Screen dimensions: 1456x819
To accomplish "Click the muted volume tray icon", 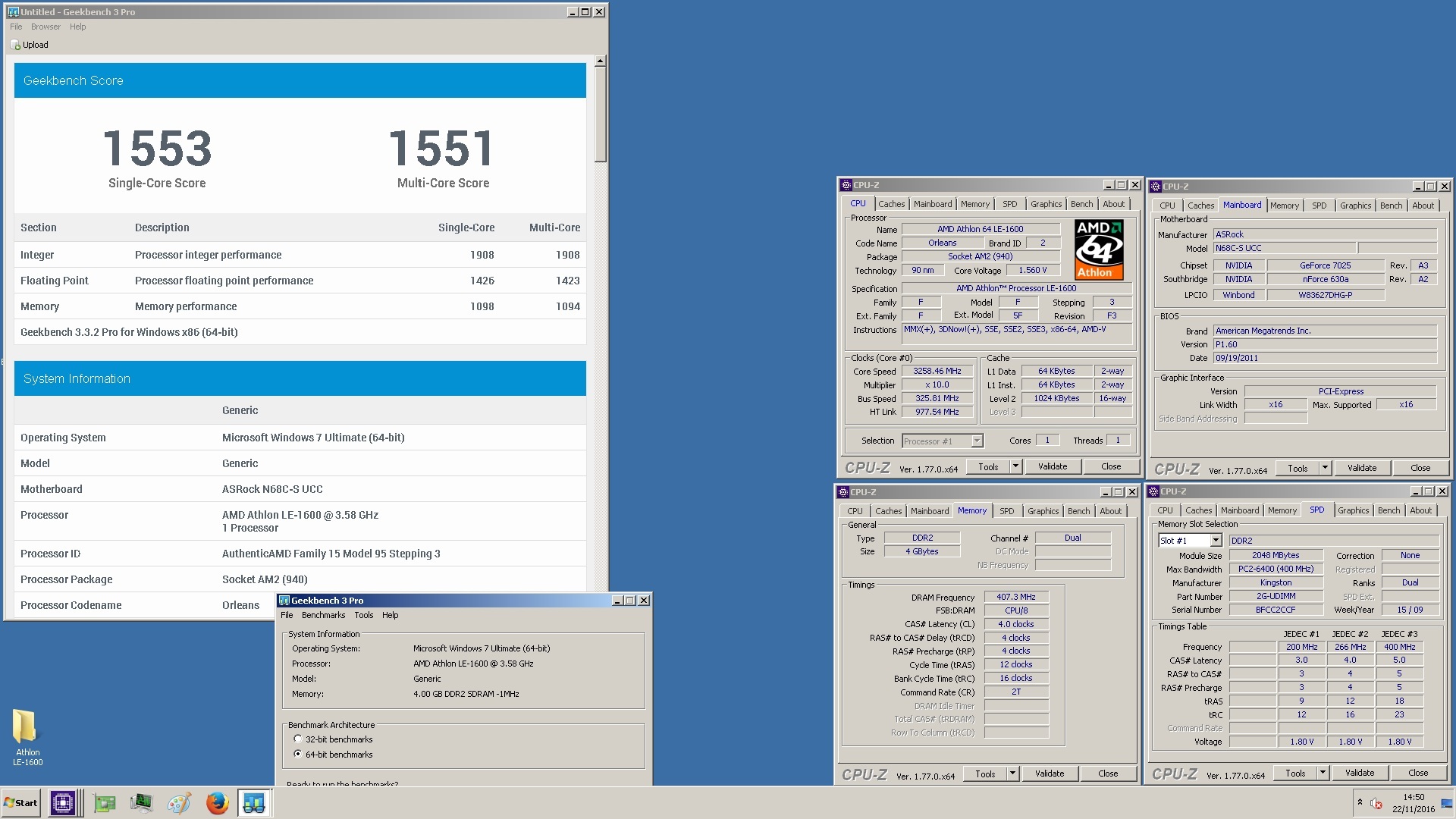I will (1376, 804).
